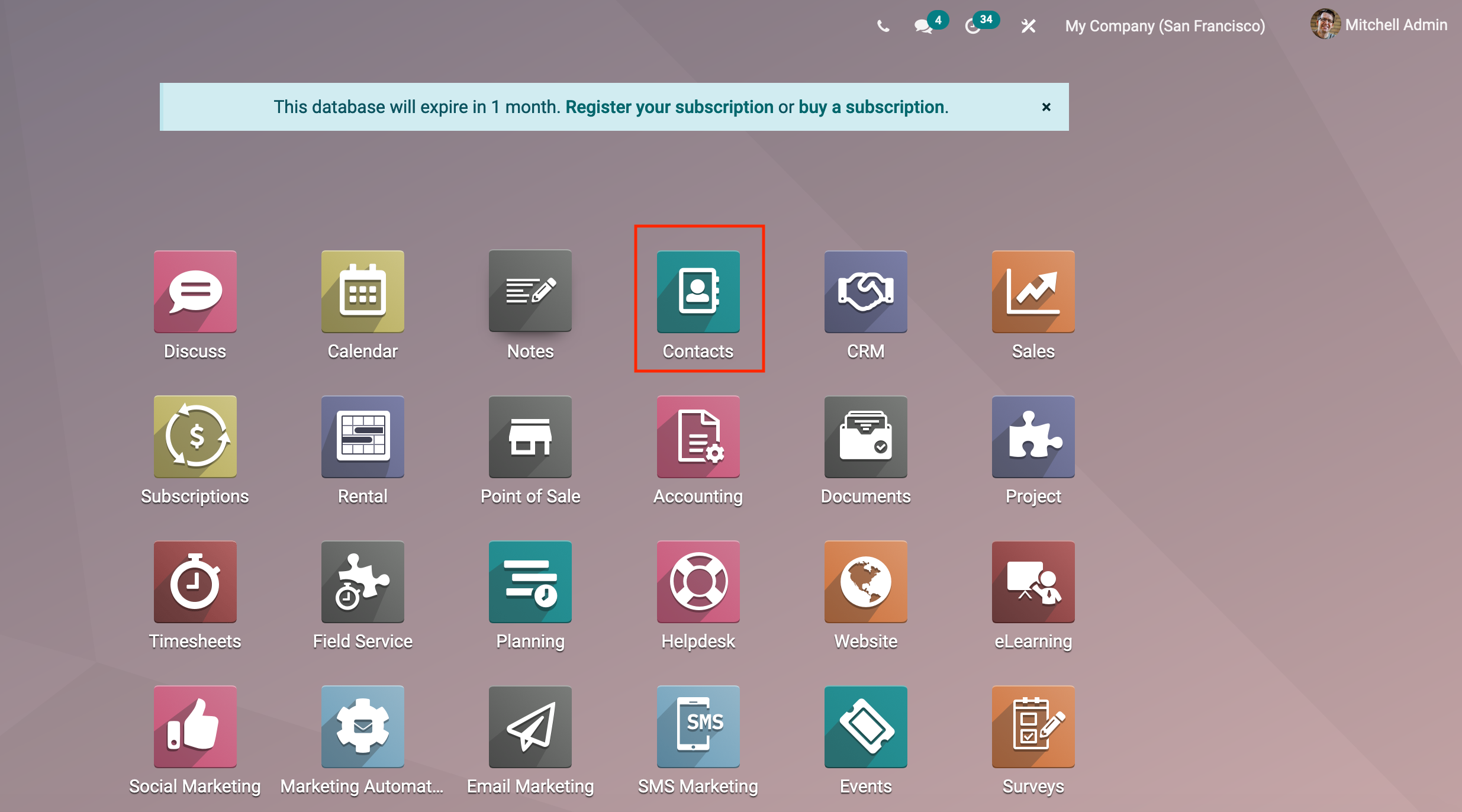Open Mitchell Admin user menu
The image size is (1462, 812).
click(1379, 25)
